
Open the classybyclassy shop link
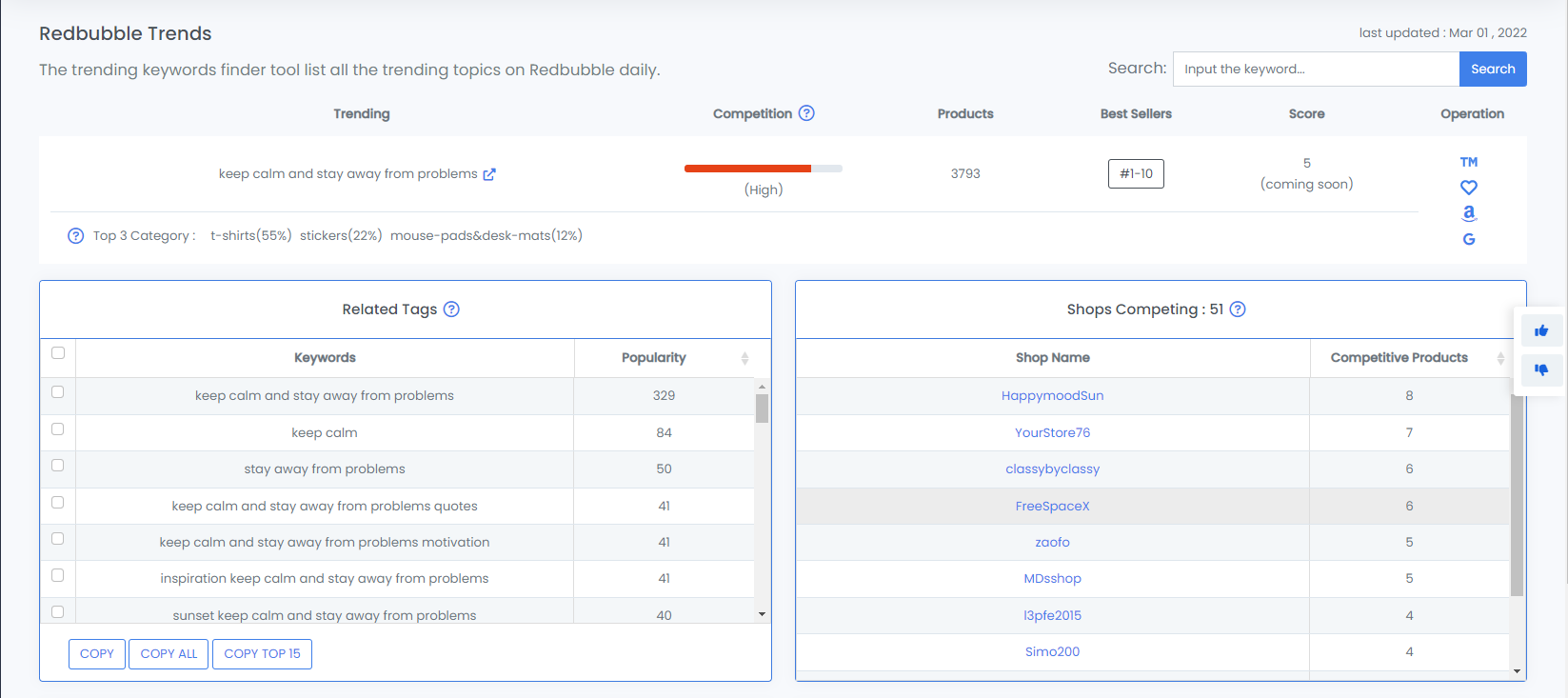(x=1052, y=469)
